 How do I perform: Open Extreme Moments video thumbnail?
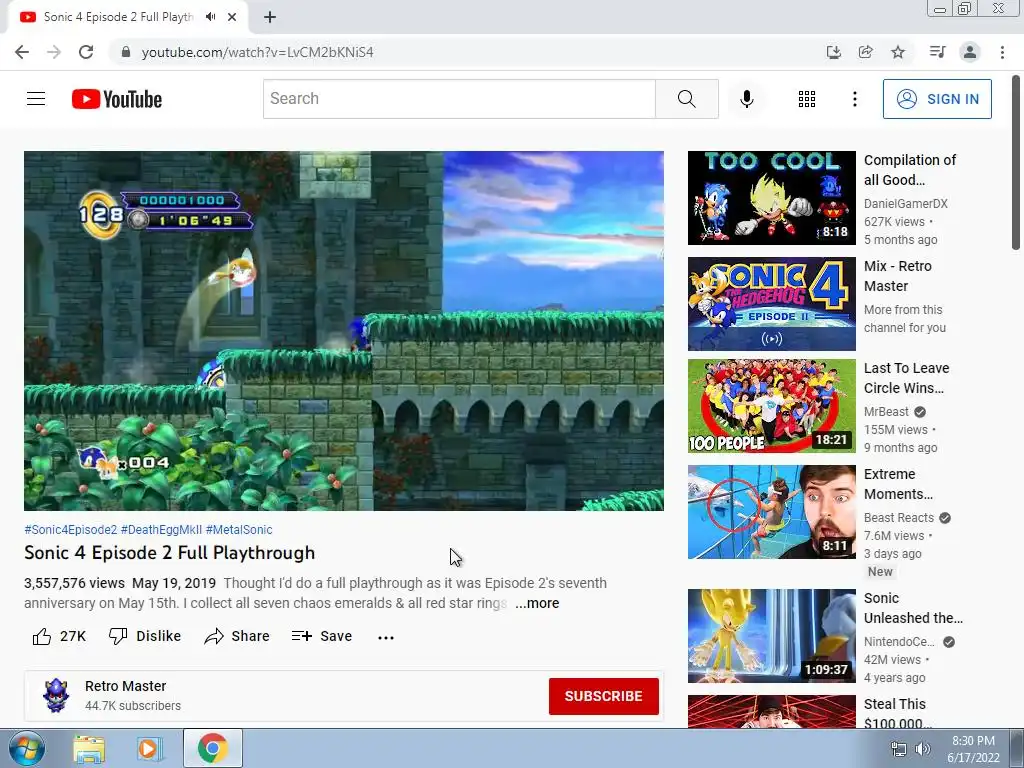coord(771,511)
